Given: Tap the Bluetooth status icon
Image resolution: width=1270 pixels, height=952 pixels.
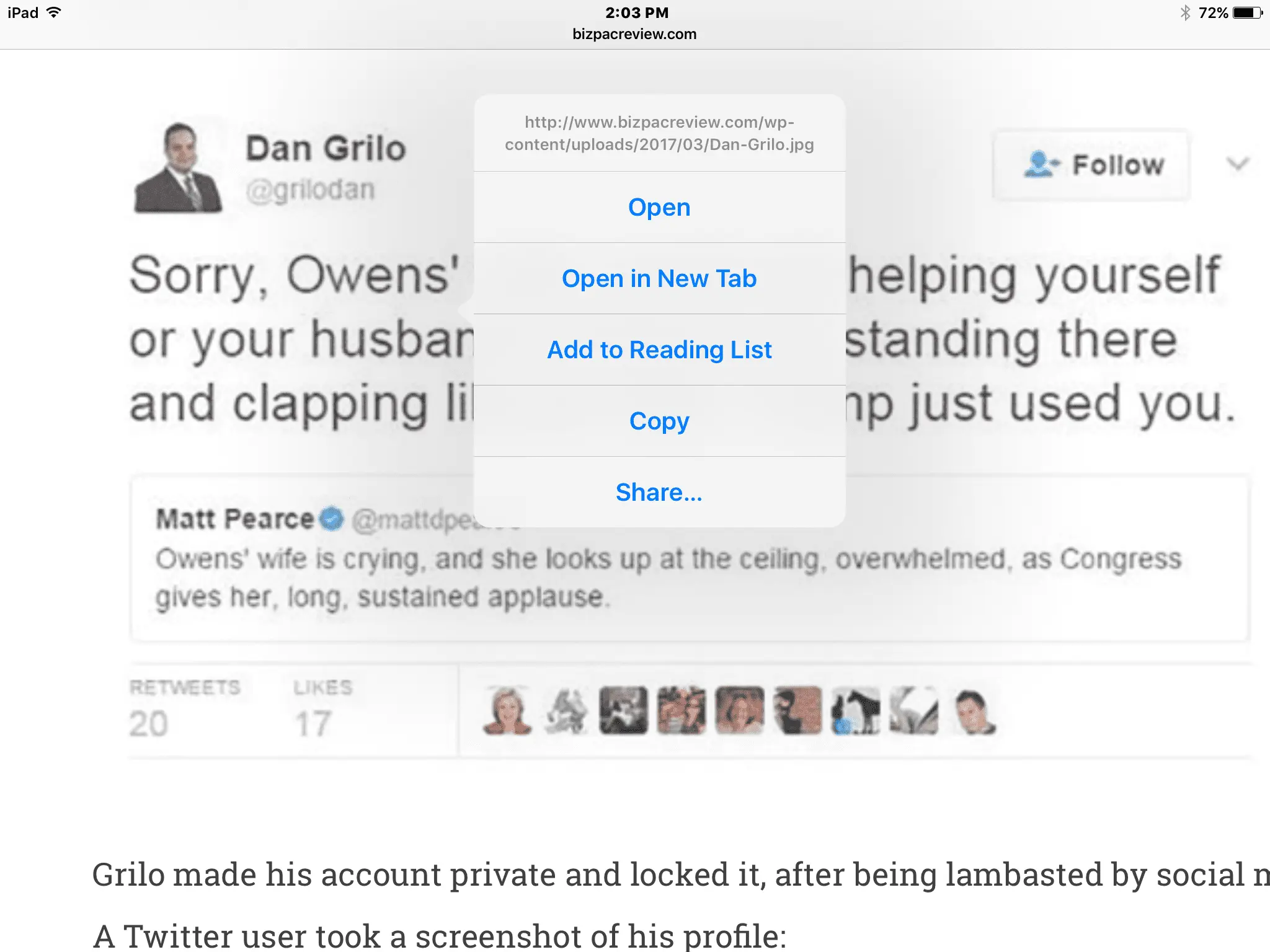Looking at the screenshot, I should 1185,12.
